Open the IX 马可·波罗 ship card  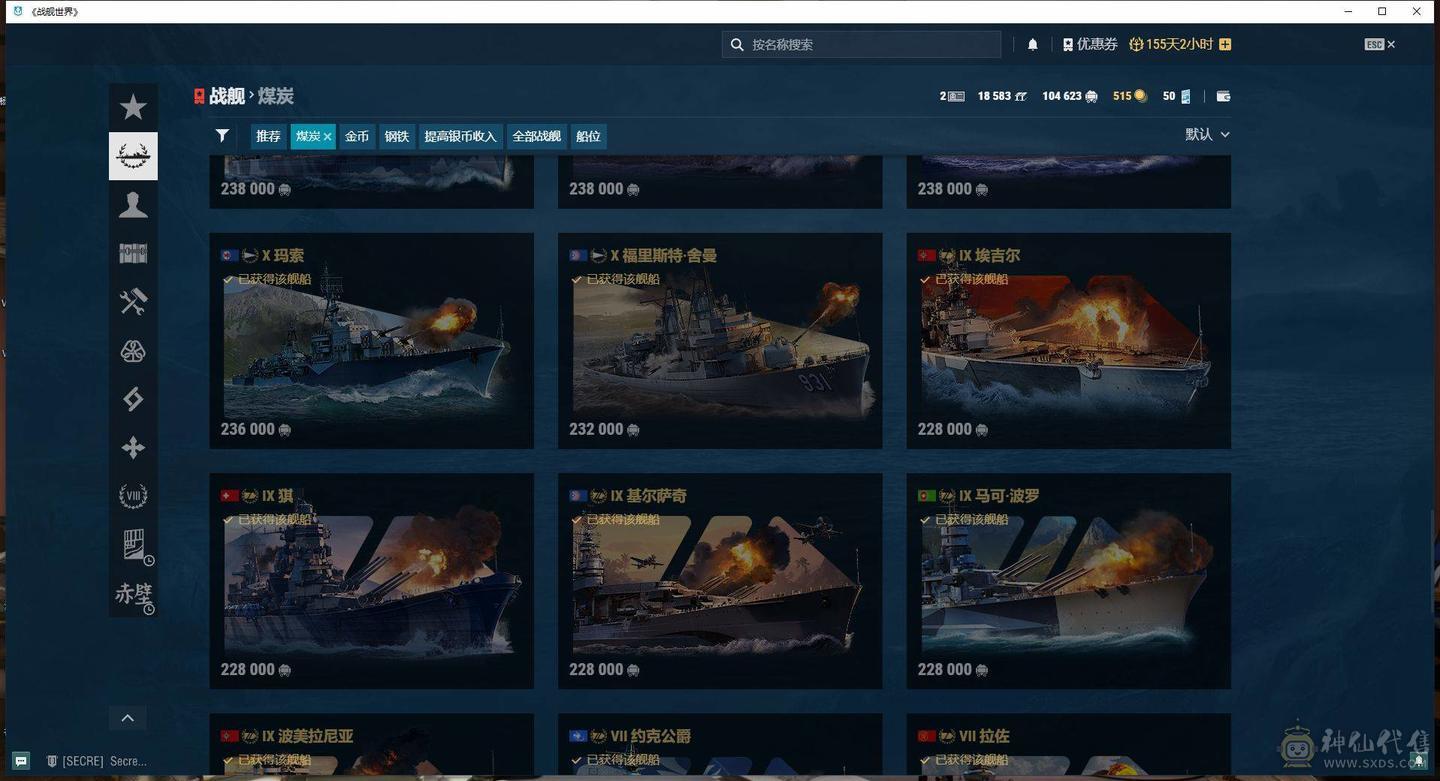pos(1068,581)
